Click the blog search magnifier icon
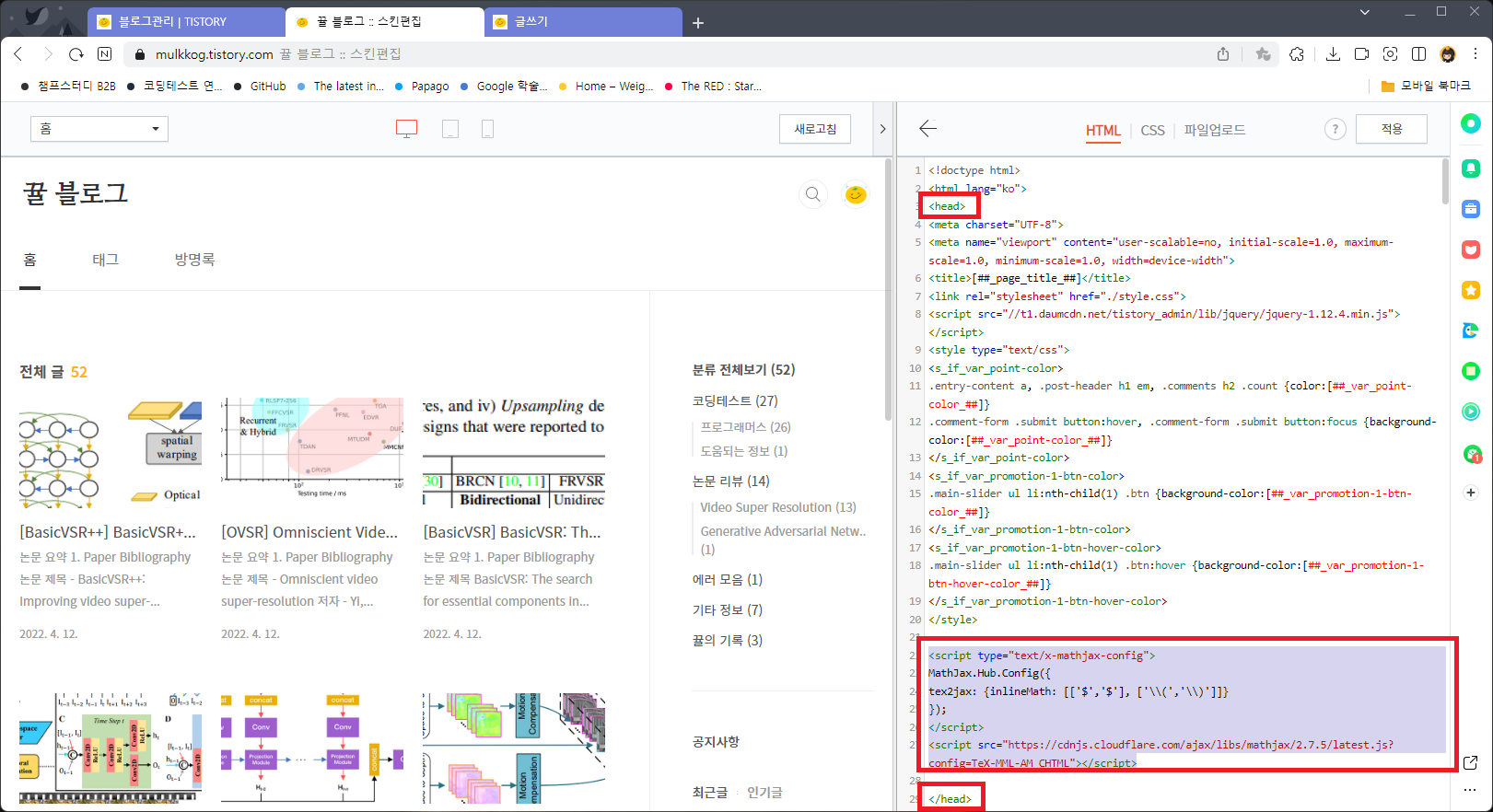Screen dimensions: 1493x812 pos(812,194)
